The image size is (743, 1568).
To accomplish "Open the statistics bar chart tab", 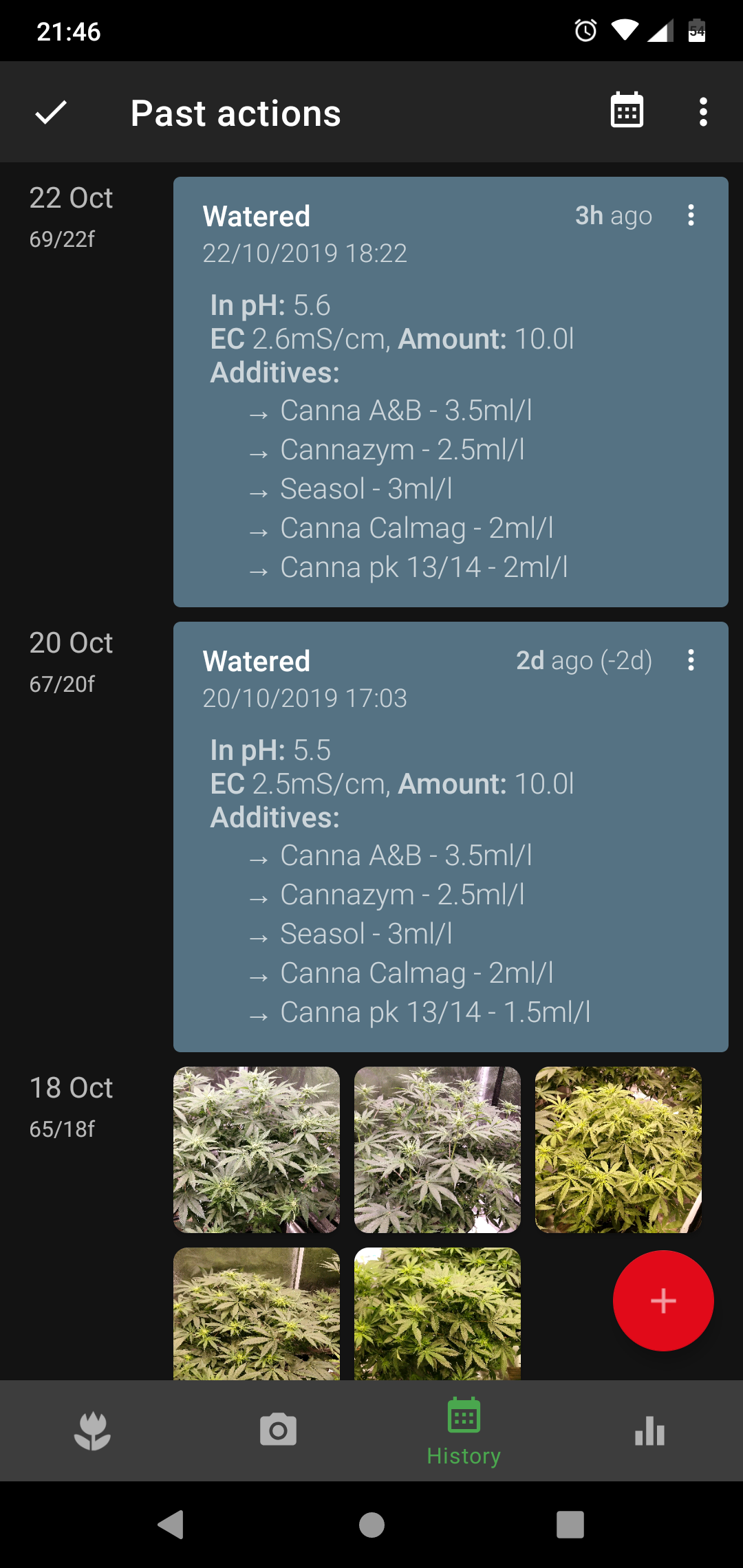I will pyautogui.click(x=649, y=1431).
